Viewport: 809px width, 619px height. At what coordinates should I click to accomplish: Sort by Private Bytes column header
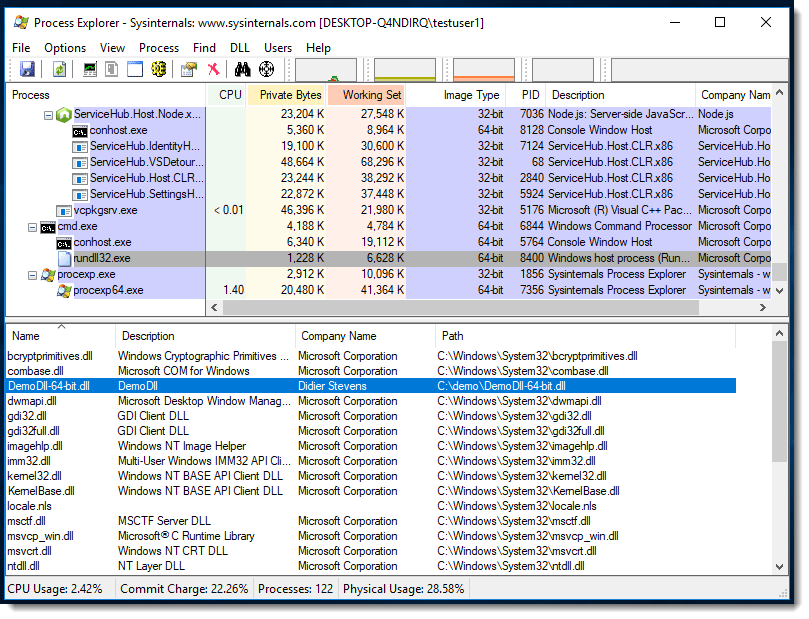(x=289, y=95)
